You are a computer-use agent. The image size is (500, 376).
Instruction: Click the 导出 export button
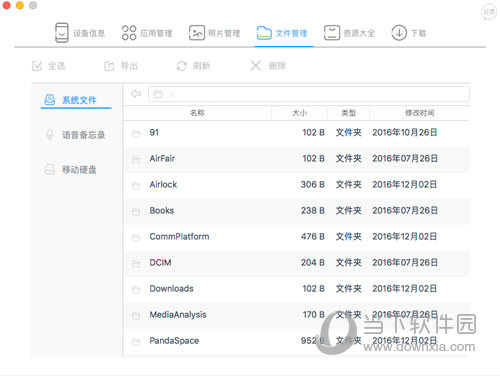tap(121, 66)
